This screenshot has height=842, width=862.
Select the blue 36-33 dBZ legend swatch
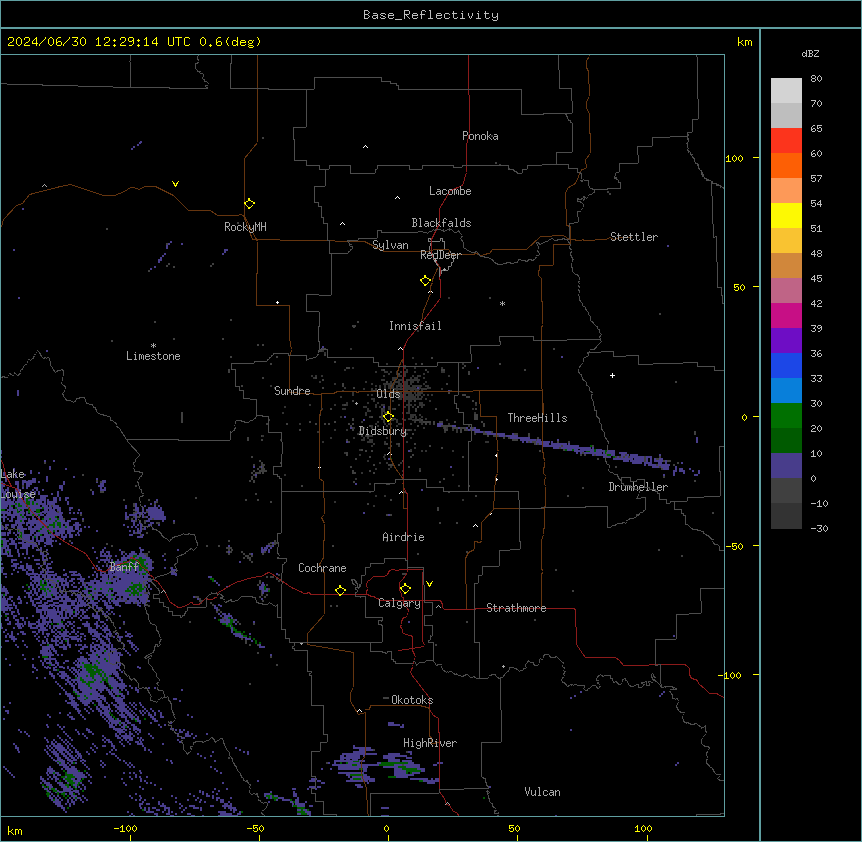(x=786, y=365)
